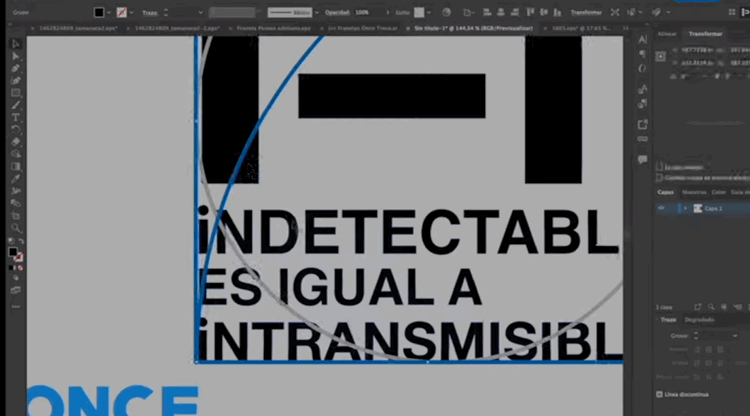Close the Sin título-1 document tab

coord(408,29)
